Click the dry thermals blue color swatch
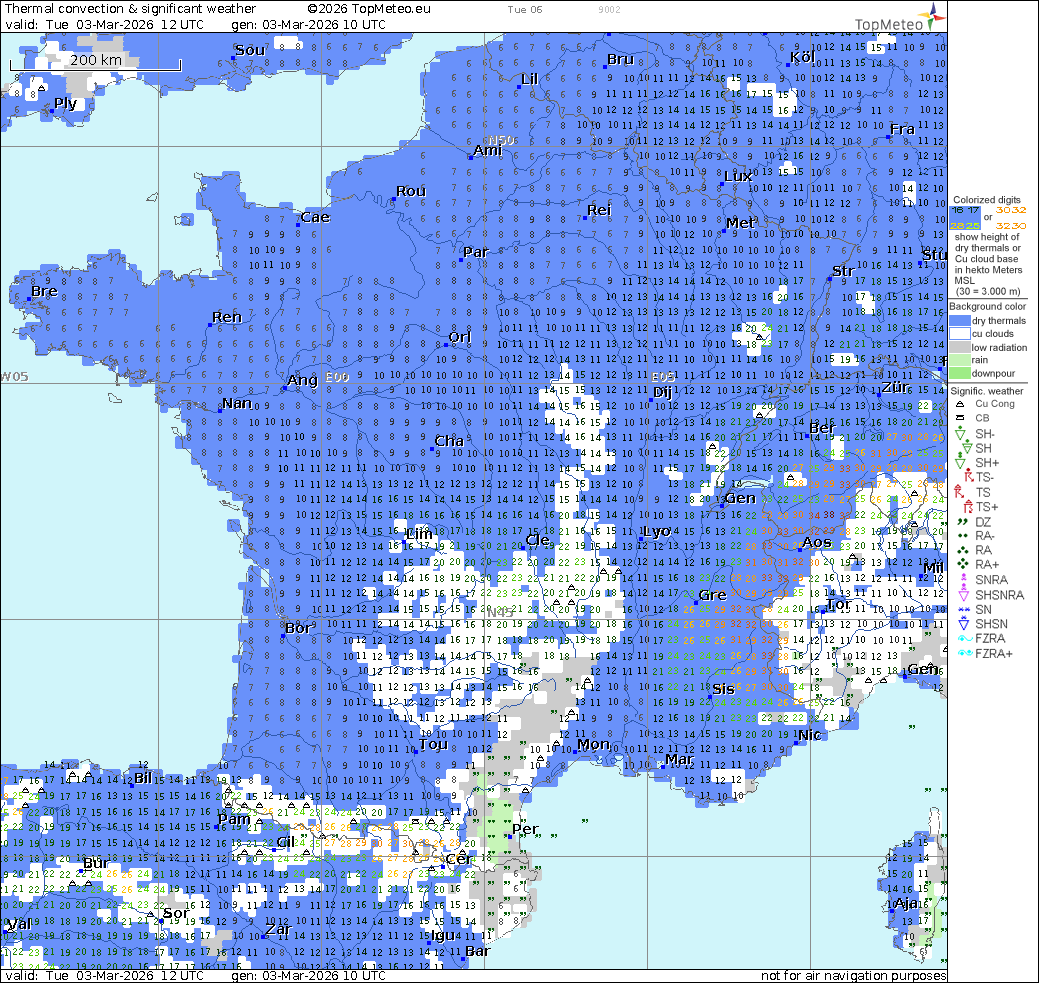Viewport: 1039px width, 983px height. pyautogui.click(x=959, y=321)
